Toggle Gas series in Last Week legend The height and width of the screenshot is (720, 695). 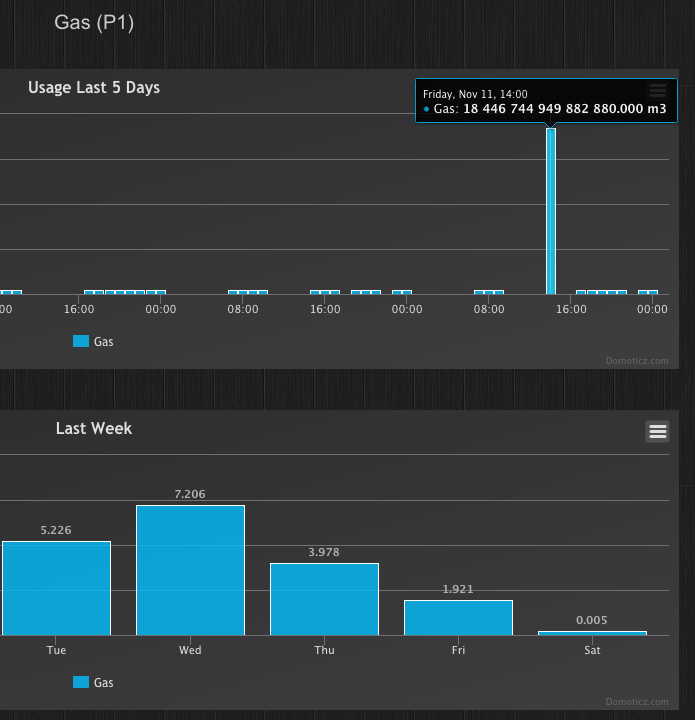tap(93, 682)
